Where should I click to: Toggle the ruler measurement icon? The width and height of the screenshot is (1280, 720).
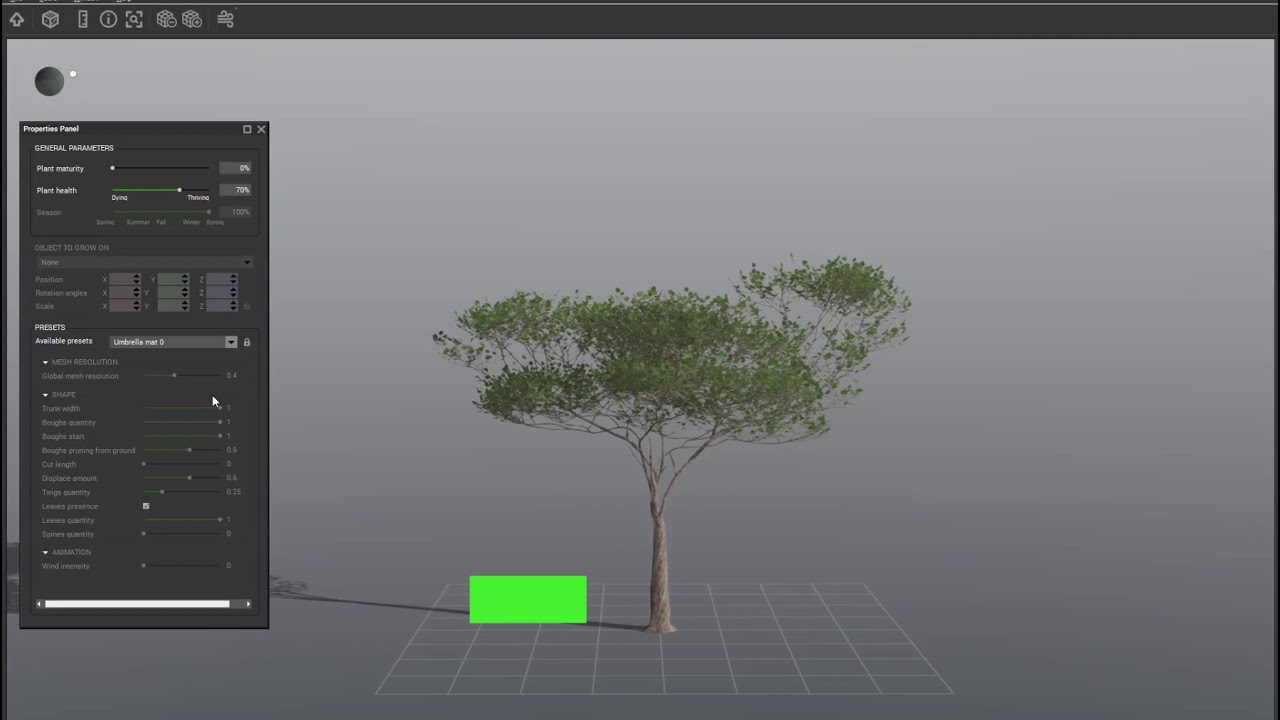[83, 19]
